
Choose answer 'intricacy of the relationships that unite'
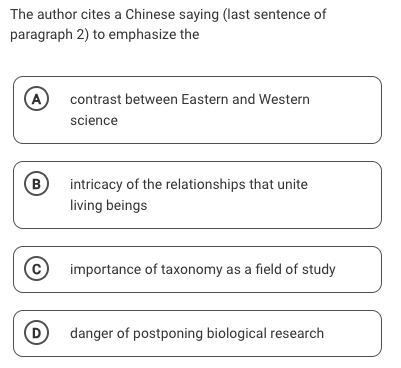tap(197, 195)
